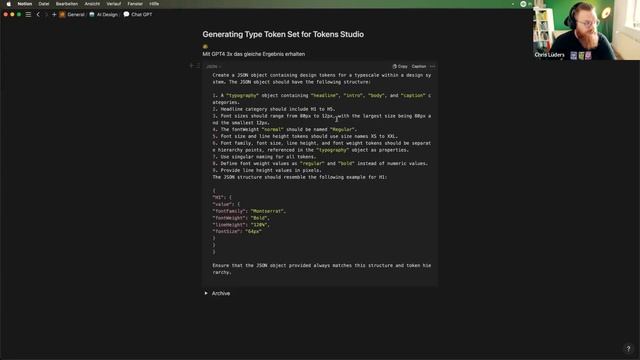Screen dimensions: 640x360
Task: Click the drag handle beside the code block
Action: coord(198,66)
